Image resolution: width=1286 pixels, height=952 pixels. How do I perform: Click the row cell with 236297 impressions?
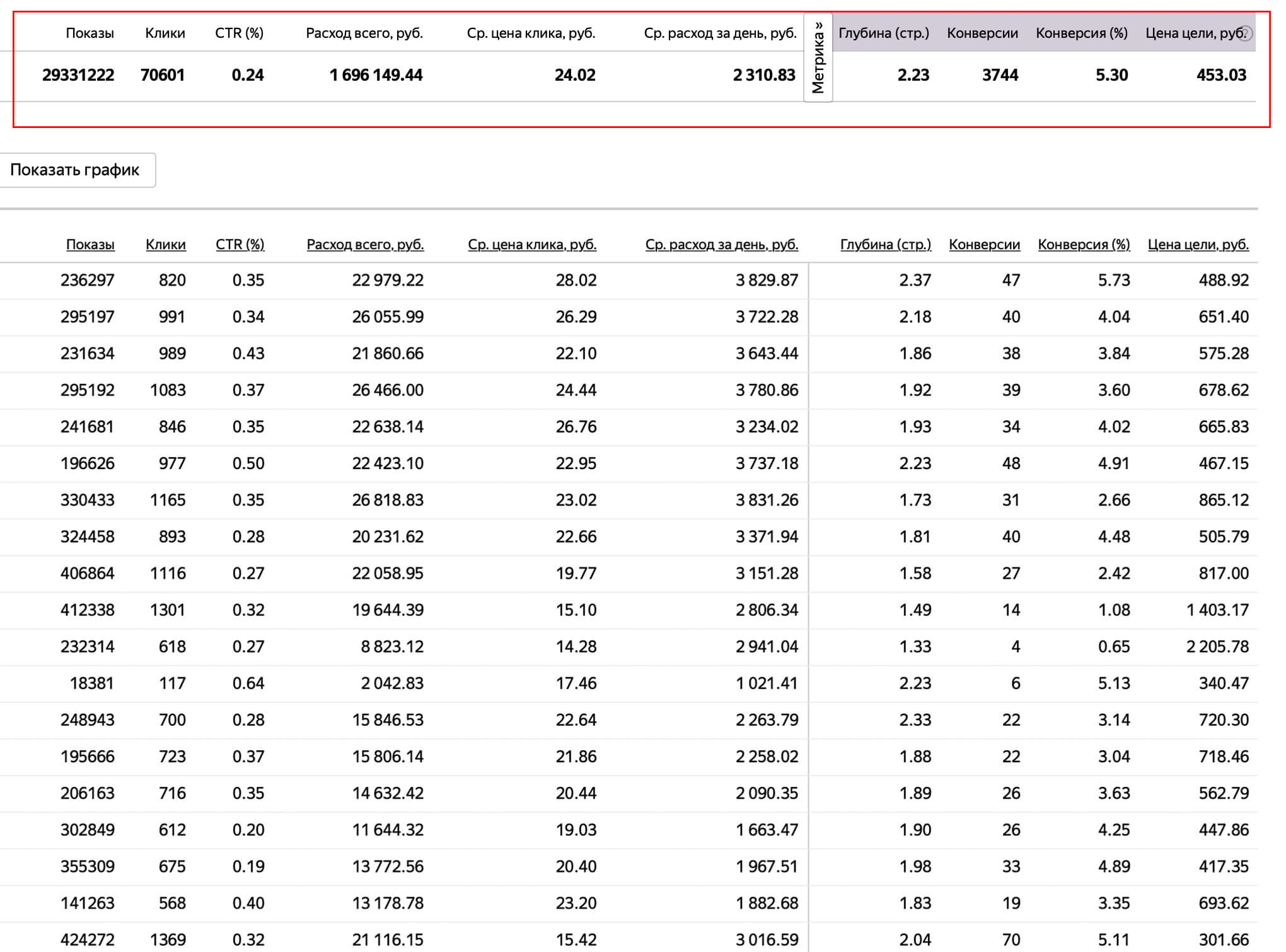(88, 281)
